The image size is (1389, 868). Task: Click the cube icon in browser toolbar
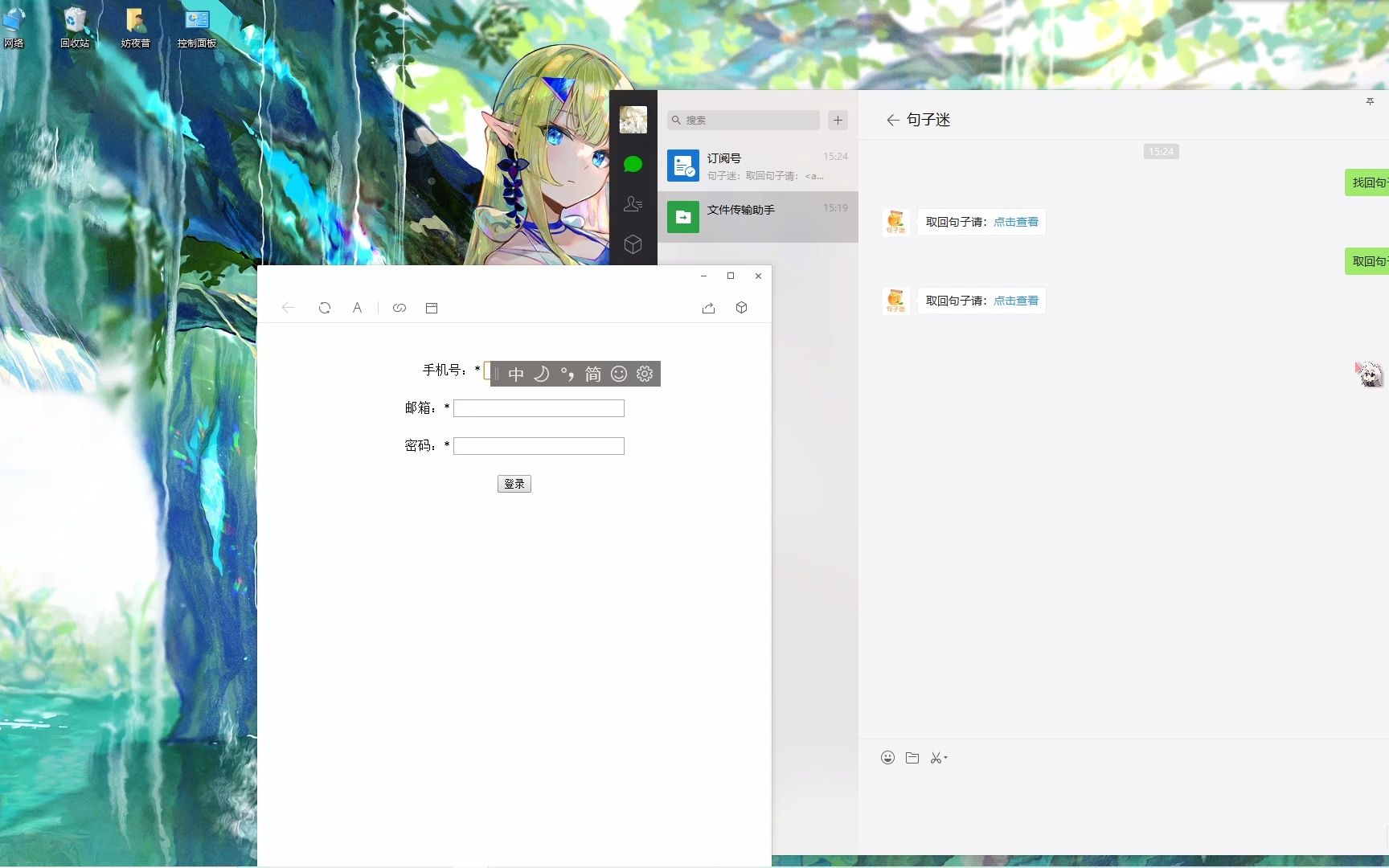click(x=742, y=308)
